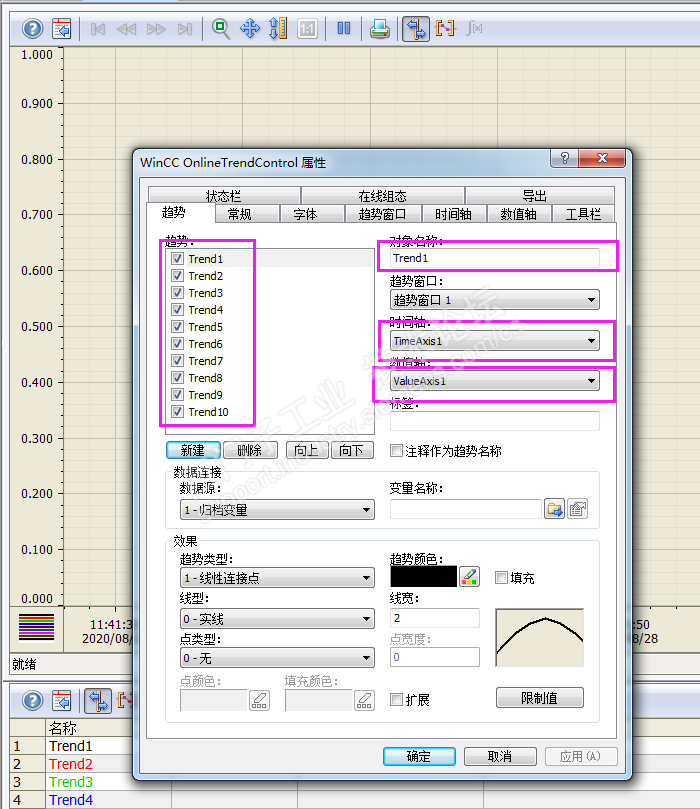
Task: Click 向上 button
Action: [x=307, y=450]
